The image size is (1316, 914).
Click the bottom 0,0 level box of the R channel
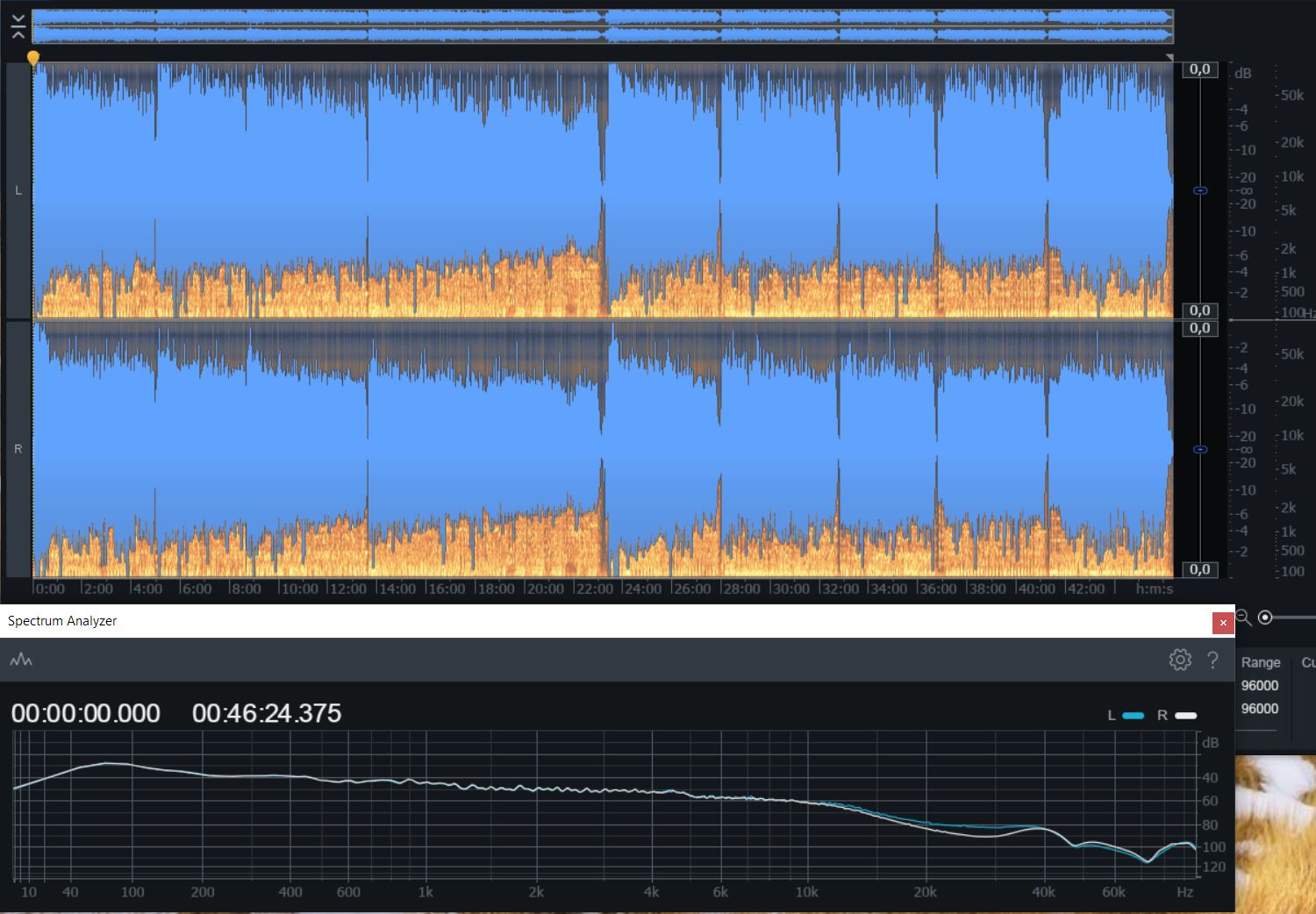click(x=1199, y=569)
